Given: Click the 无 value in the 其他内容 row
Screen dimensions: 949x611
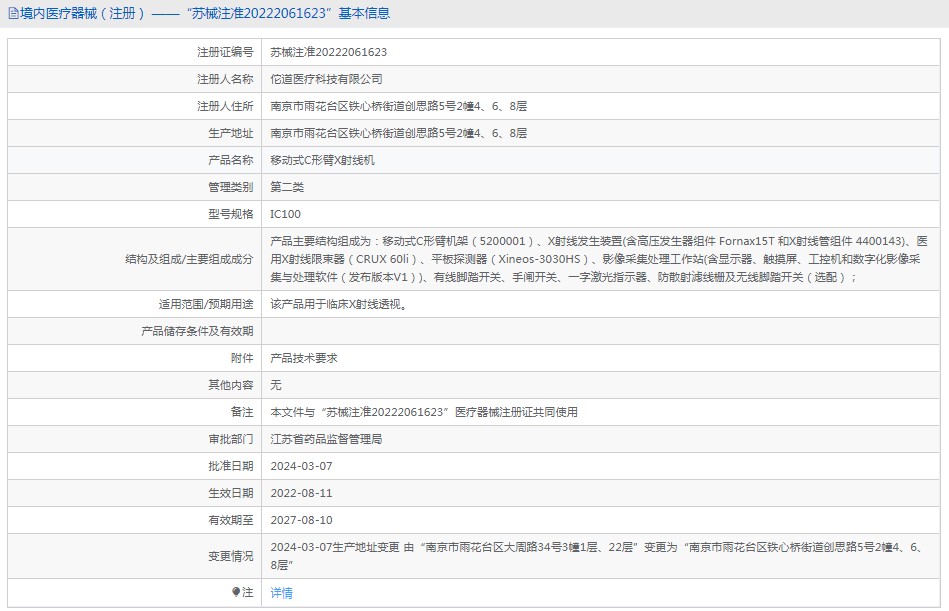Looking at the screenshot, I should (276, 385).
